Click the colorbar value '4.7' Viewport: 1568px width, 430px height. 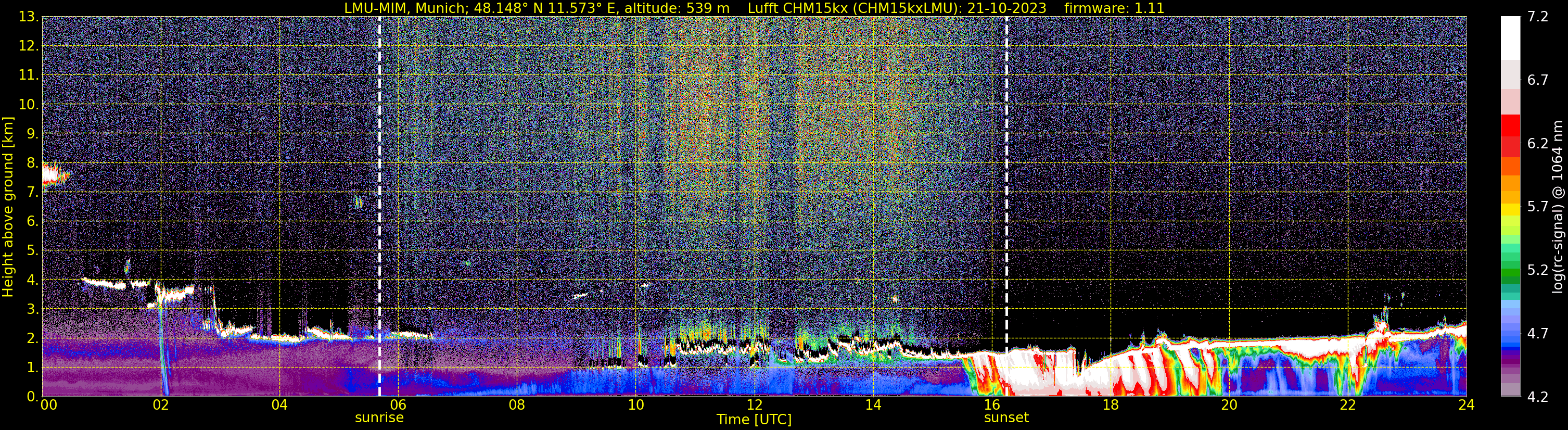pyautogui.click(x=1538, y=334)
